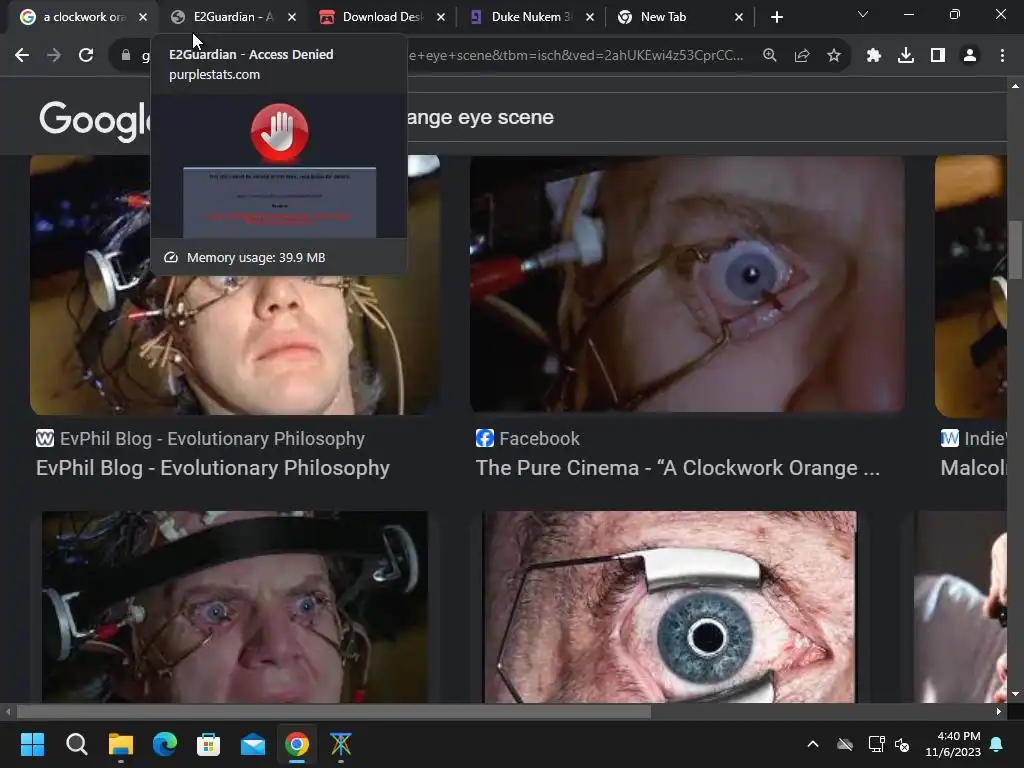Launch Microsoft Edge from taskbar

(x=165, y=744)
